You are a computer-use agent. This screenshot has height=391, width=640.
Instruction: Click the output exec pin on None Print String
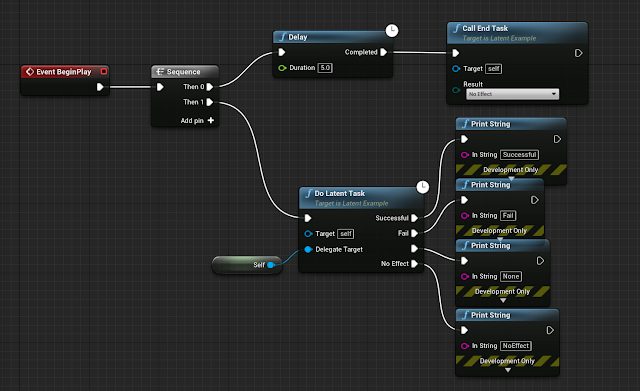540,261
